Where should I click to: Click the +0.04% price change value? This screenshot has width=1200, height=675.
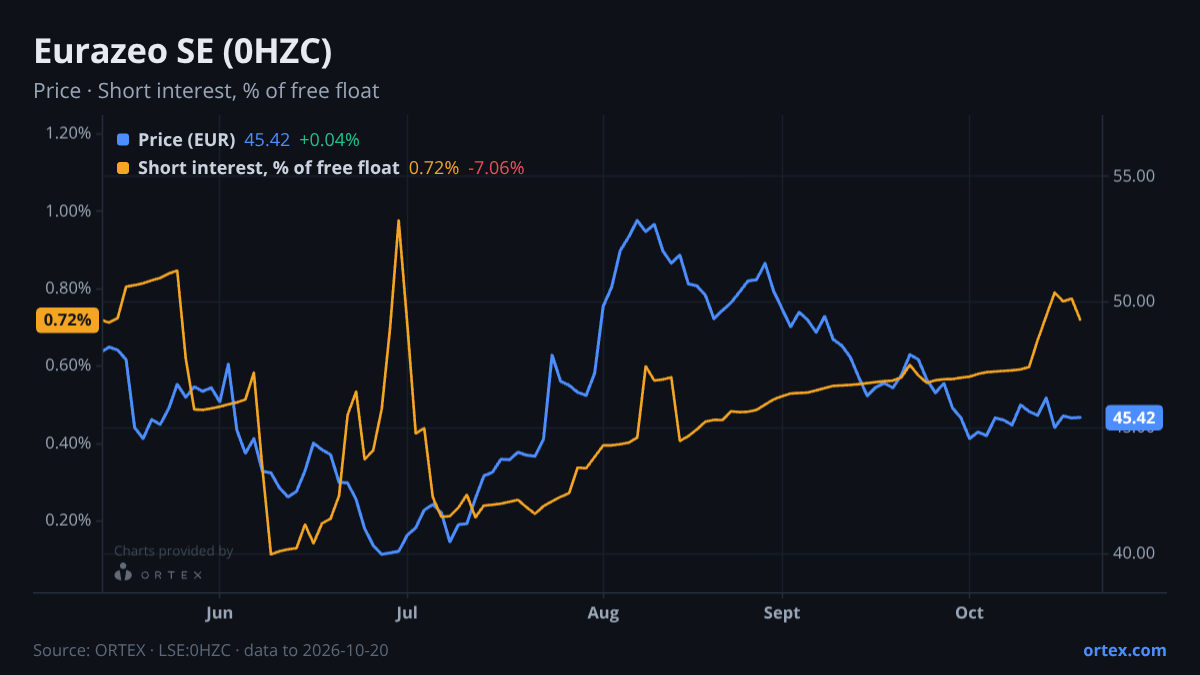329,140
